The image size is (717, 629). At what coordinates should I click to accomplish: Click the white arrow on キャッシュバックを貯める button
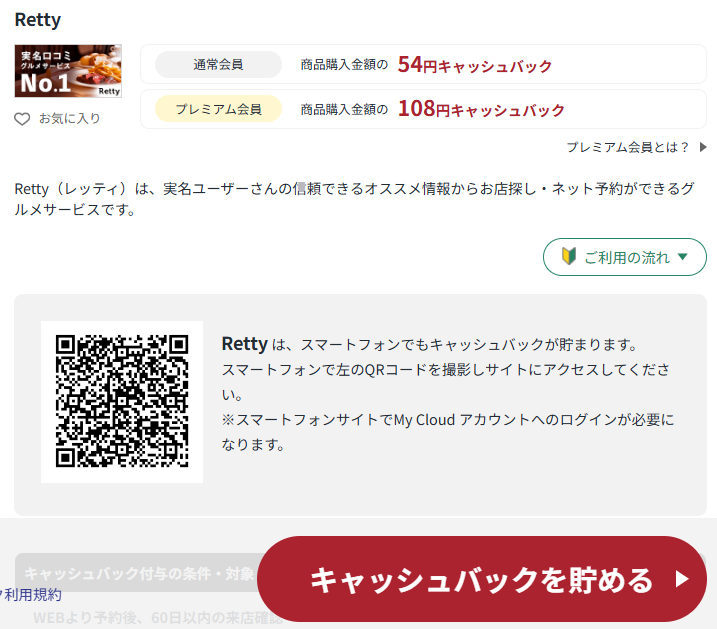tap(682, 579)
